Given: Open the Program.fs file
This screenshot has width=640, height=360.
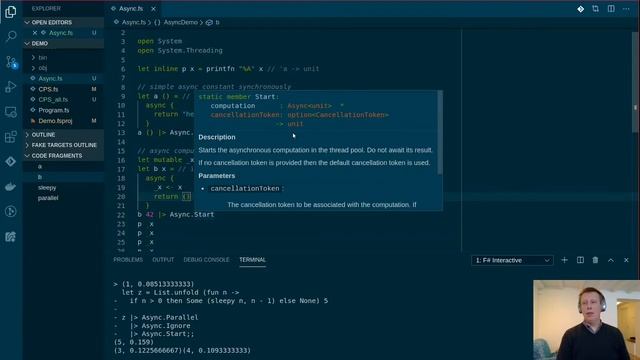Looking at the screenshot, I should [64, 110].
